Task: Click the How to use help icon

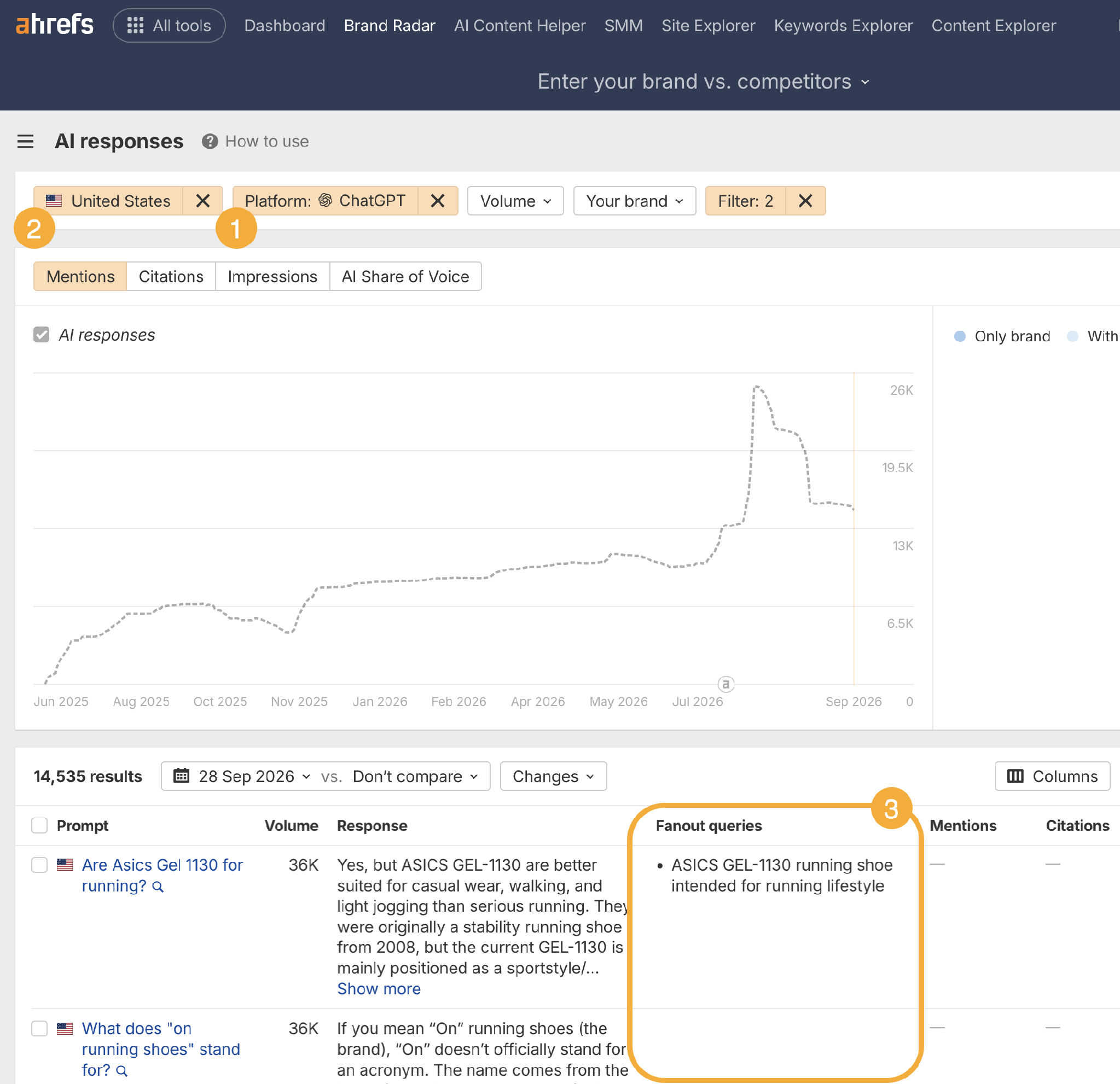Action: [x=210, y=141]
